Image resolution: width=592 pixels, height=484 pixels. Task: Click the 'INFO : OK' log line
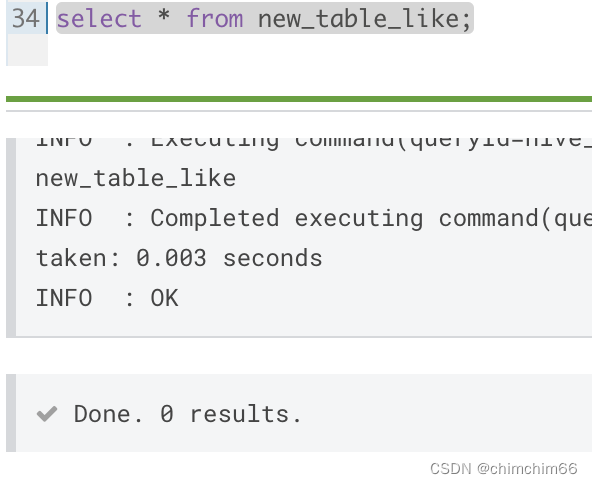[x=107, y=298]
